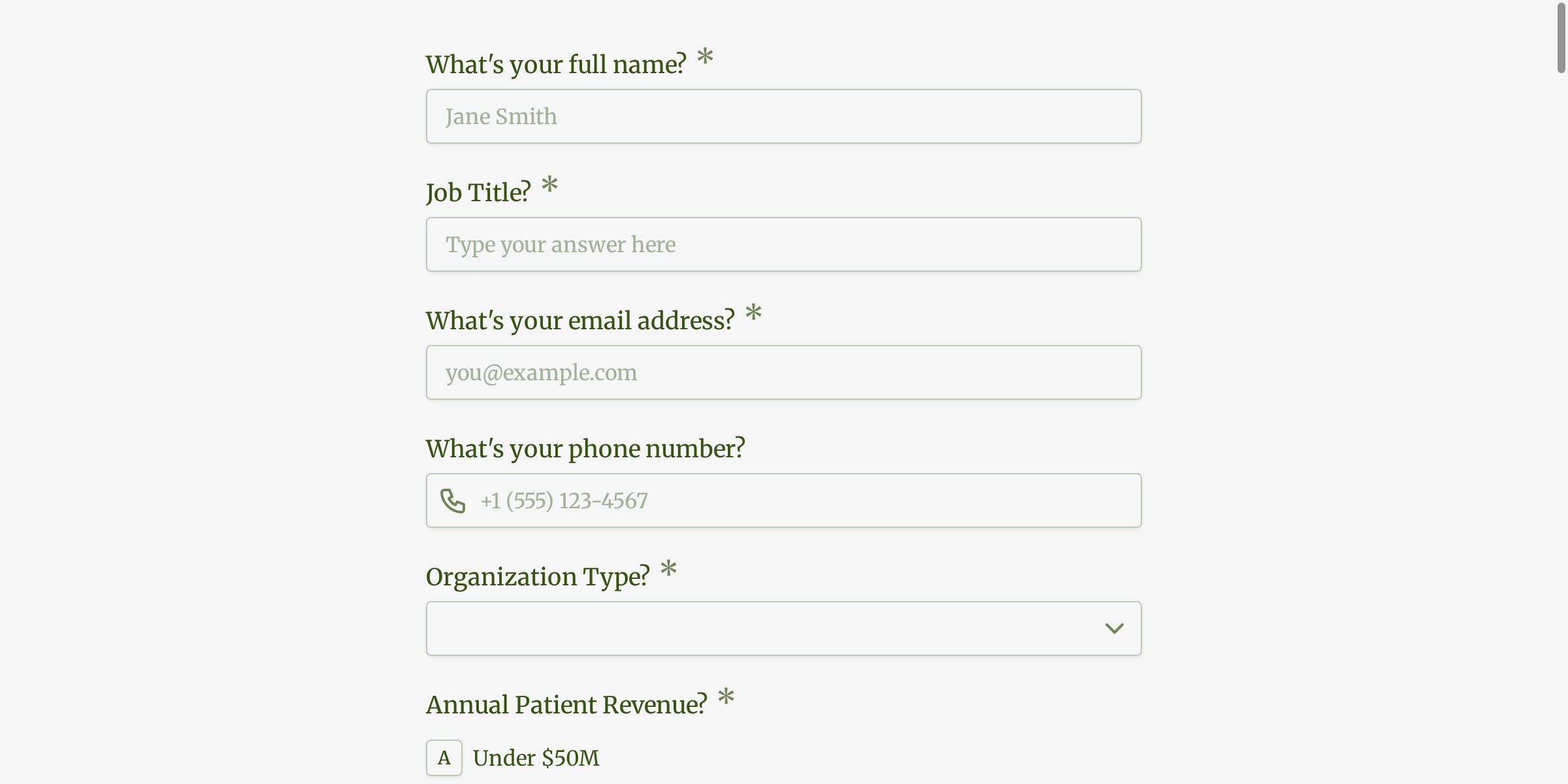Click the 'Job Title?' question text
Screen dimensions: 1568x784
tap(478, 191)
